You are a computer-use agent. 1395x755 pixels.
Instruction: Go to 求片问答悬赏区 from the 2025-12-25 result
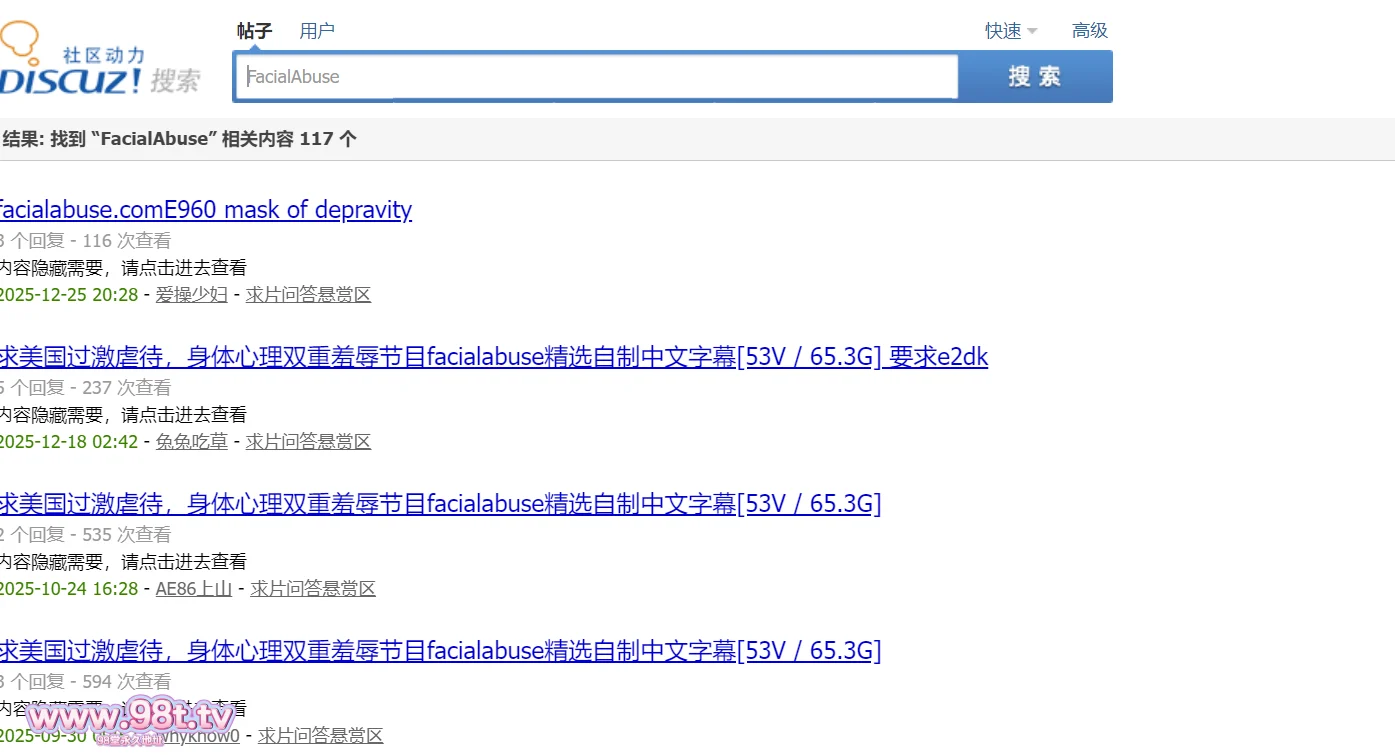(308, 295)
